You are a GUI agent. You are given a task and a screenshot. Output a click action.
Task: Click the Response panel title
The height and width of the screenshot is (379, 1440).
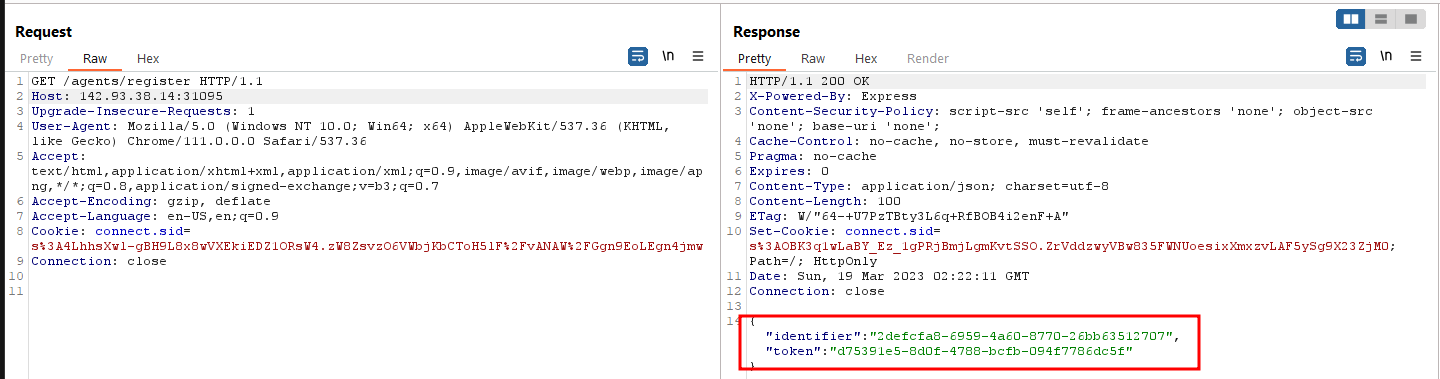[766, 32]
